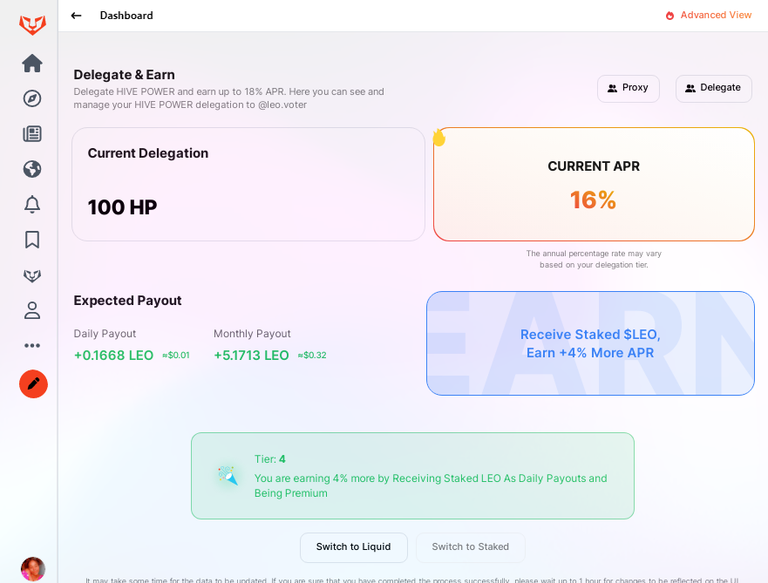
Task: Click the red pencil compose button
Action: (x=33, y=384)
